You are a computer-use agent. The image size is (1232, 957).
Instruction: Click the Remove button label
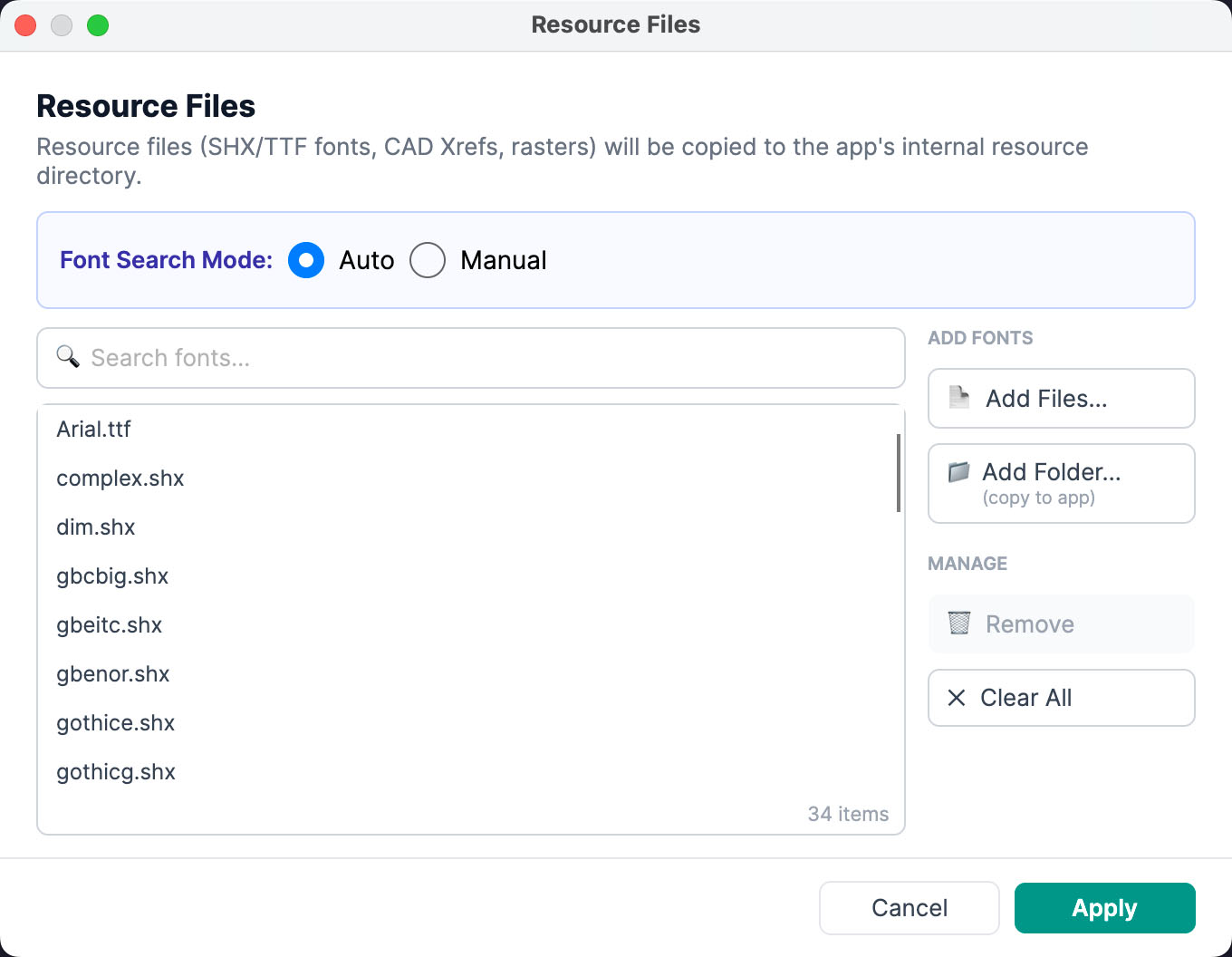click(1030, 624)
